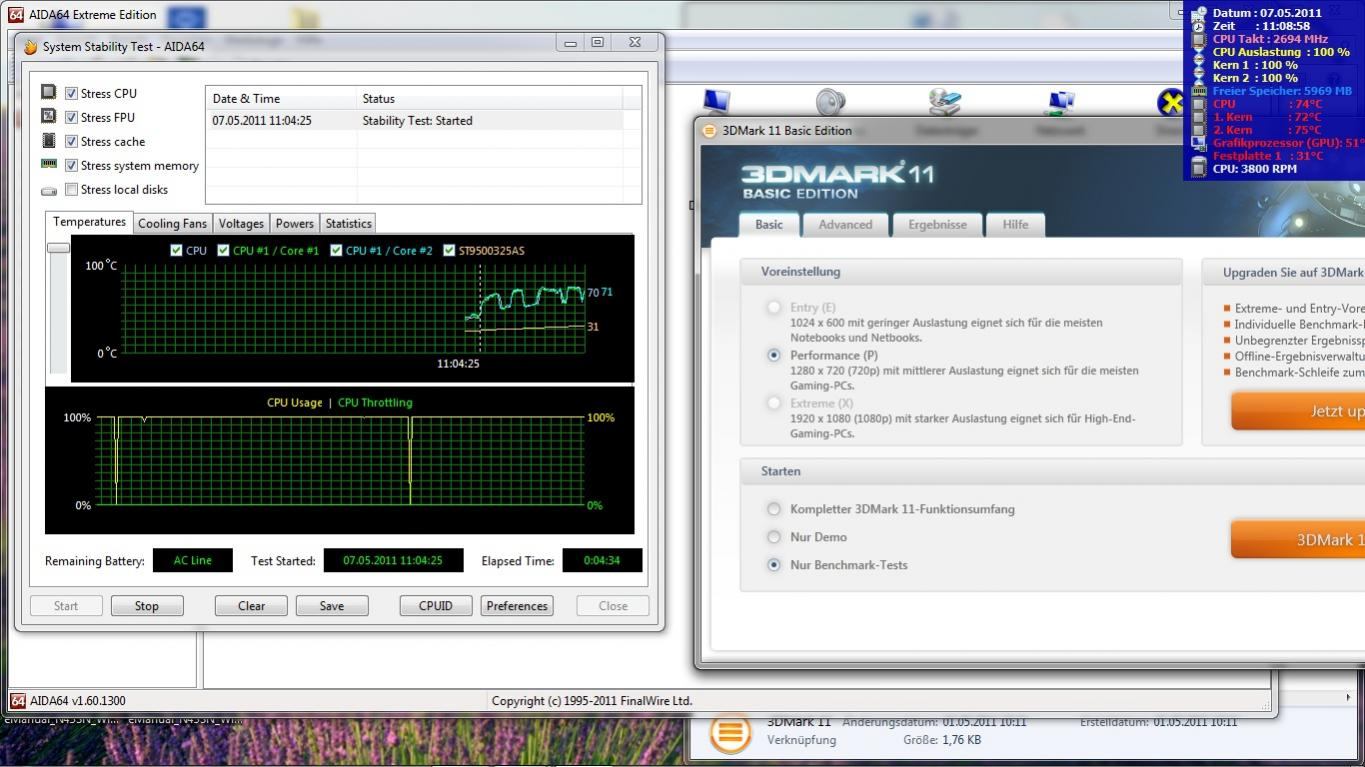
Task: Open the Advanced tab in 3DMark 11
Action: pos(845,225)
